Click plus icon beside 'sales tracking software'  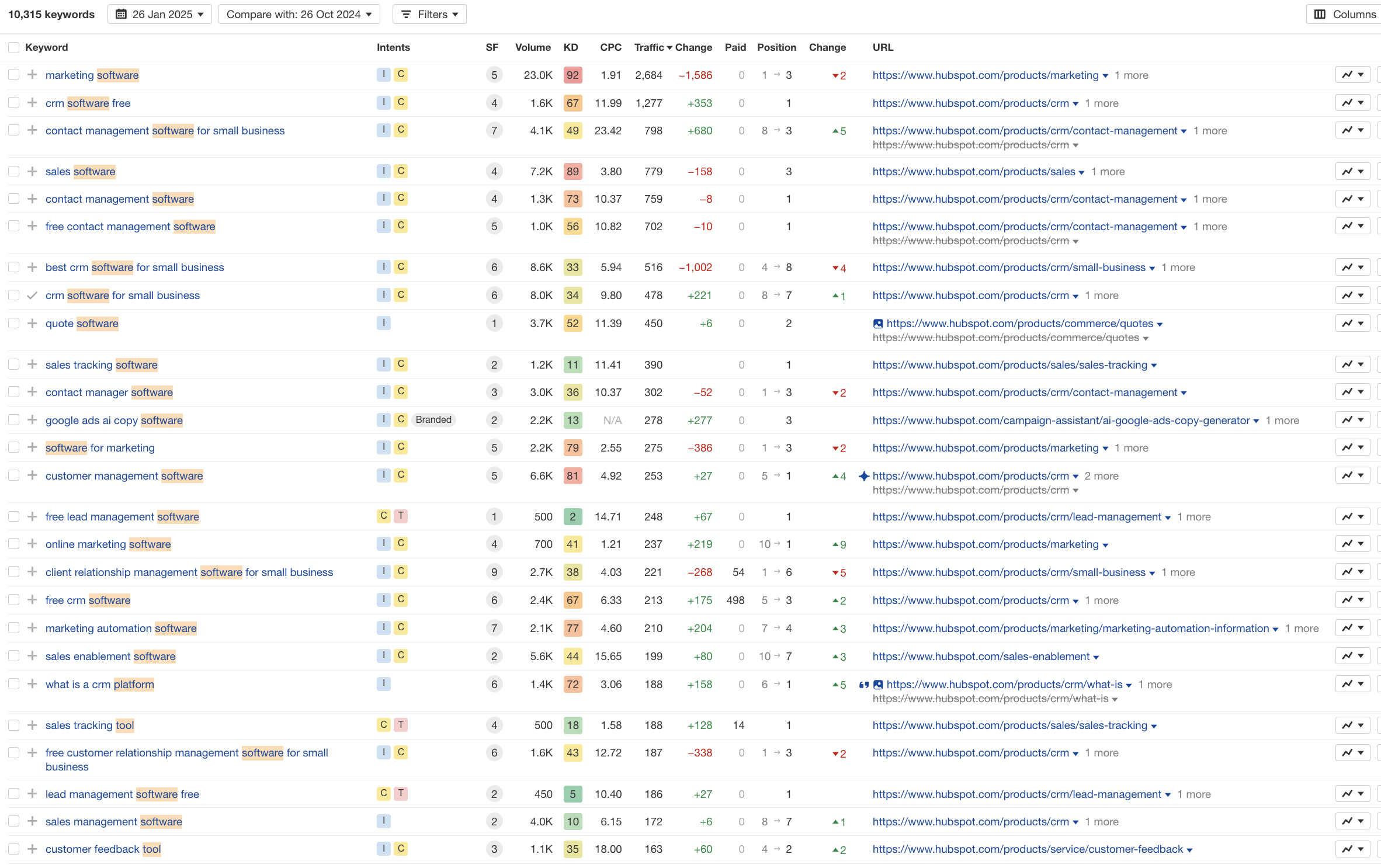coord(32,364)
